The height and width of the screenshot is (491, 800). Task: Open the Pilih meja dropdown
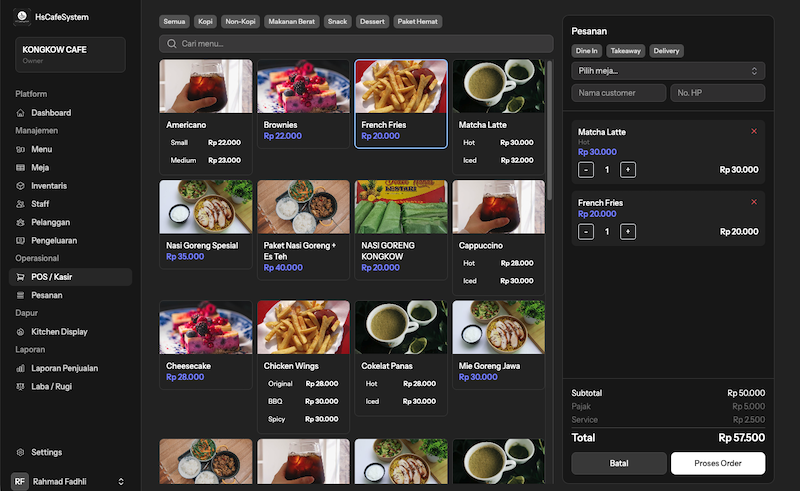click(x=668, y=71)
